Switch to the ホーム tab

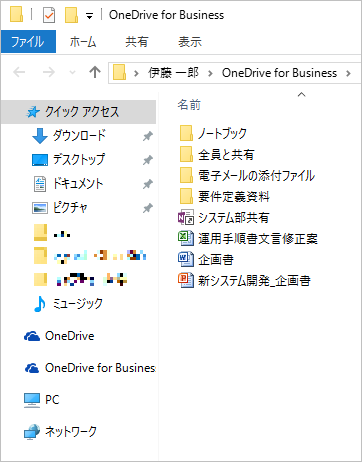[x=83, y=42]
